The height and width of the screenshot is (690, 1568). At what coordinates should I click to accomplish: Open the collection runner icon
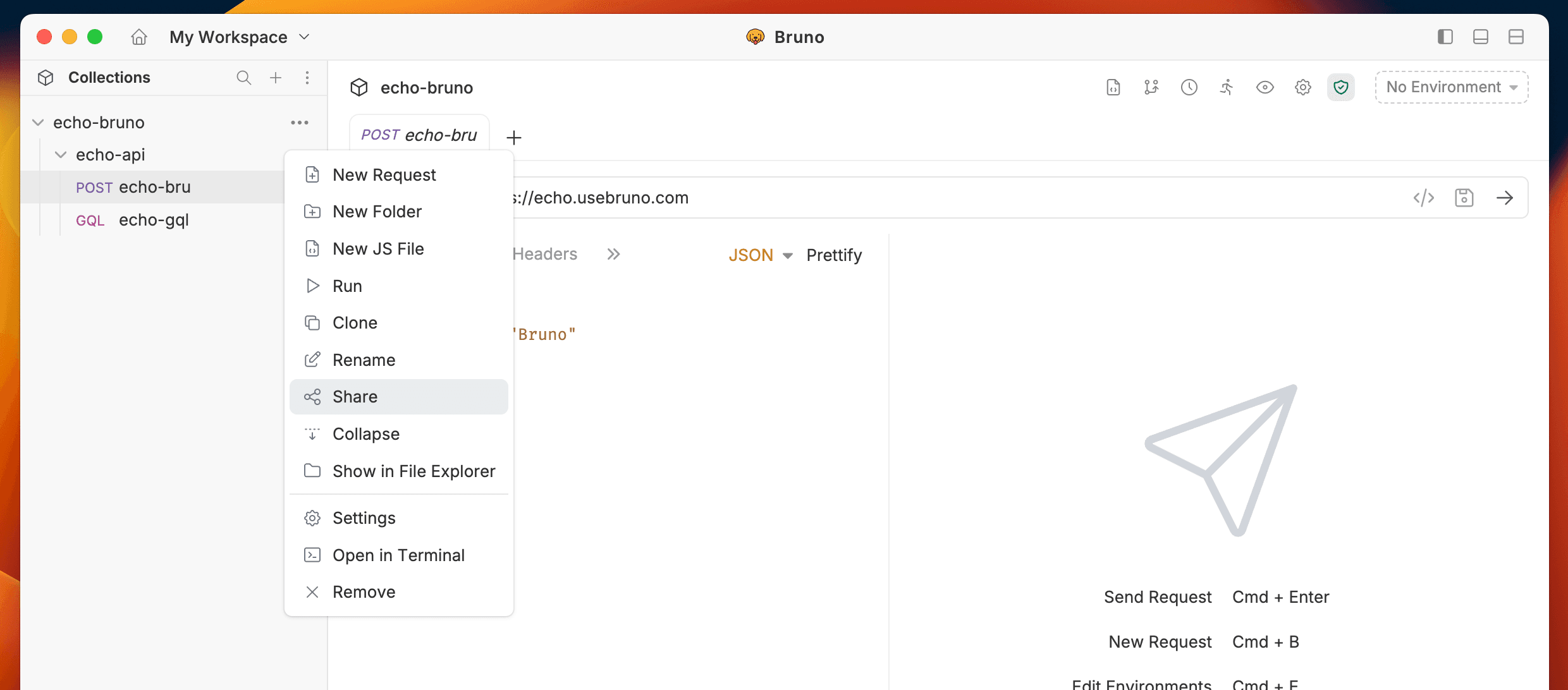click(1227, 87)
